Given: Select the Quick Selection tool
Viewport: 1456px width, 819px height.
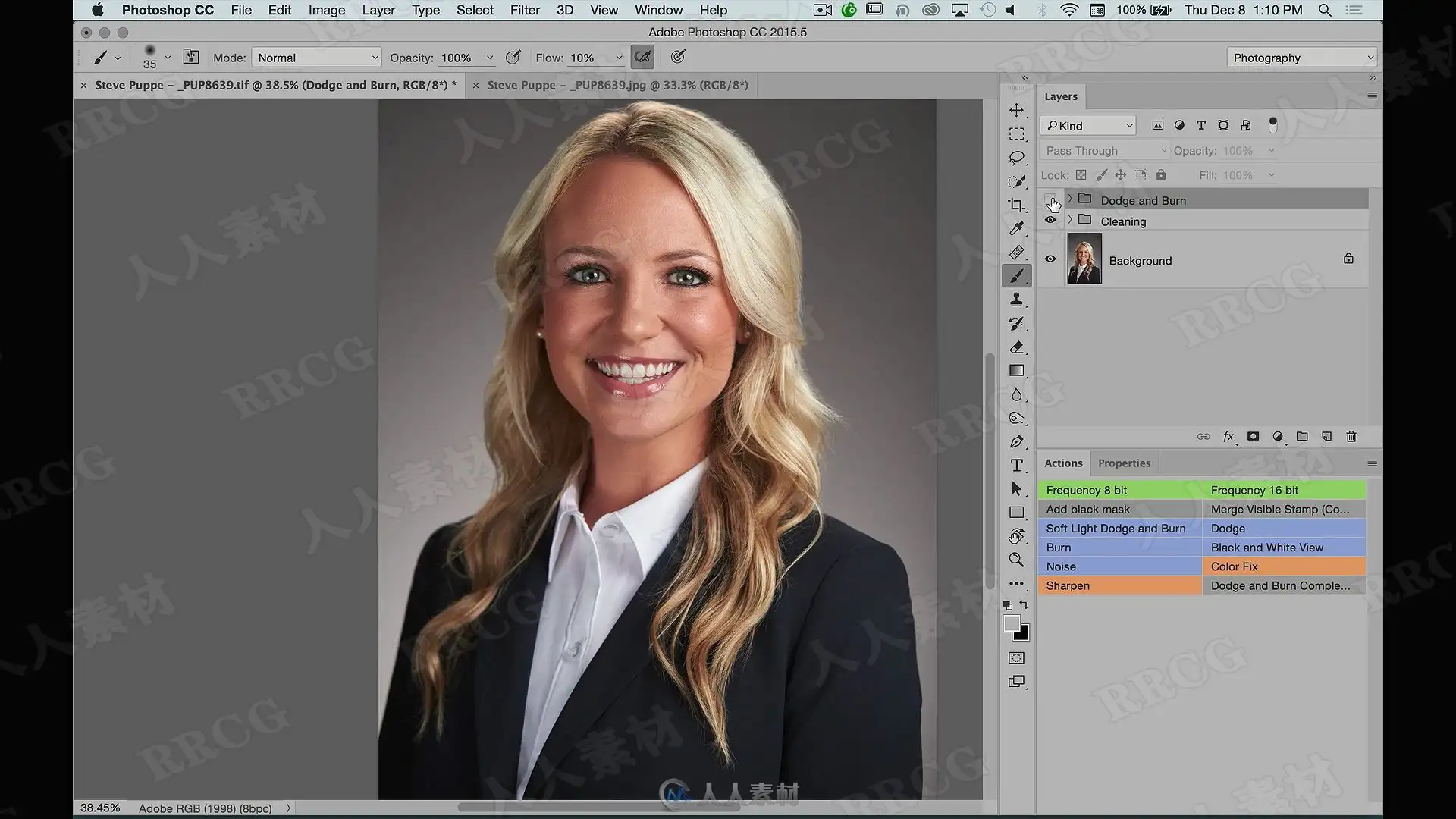Looking at the screenshot, I should coord(1016,181).
